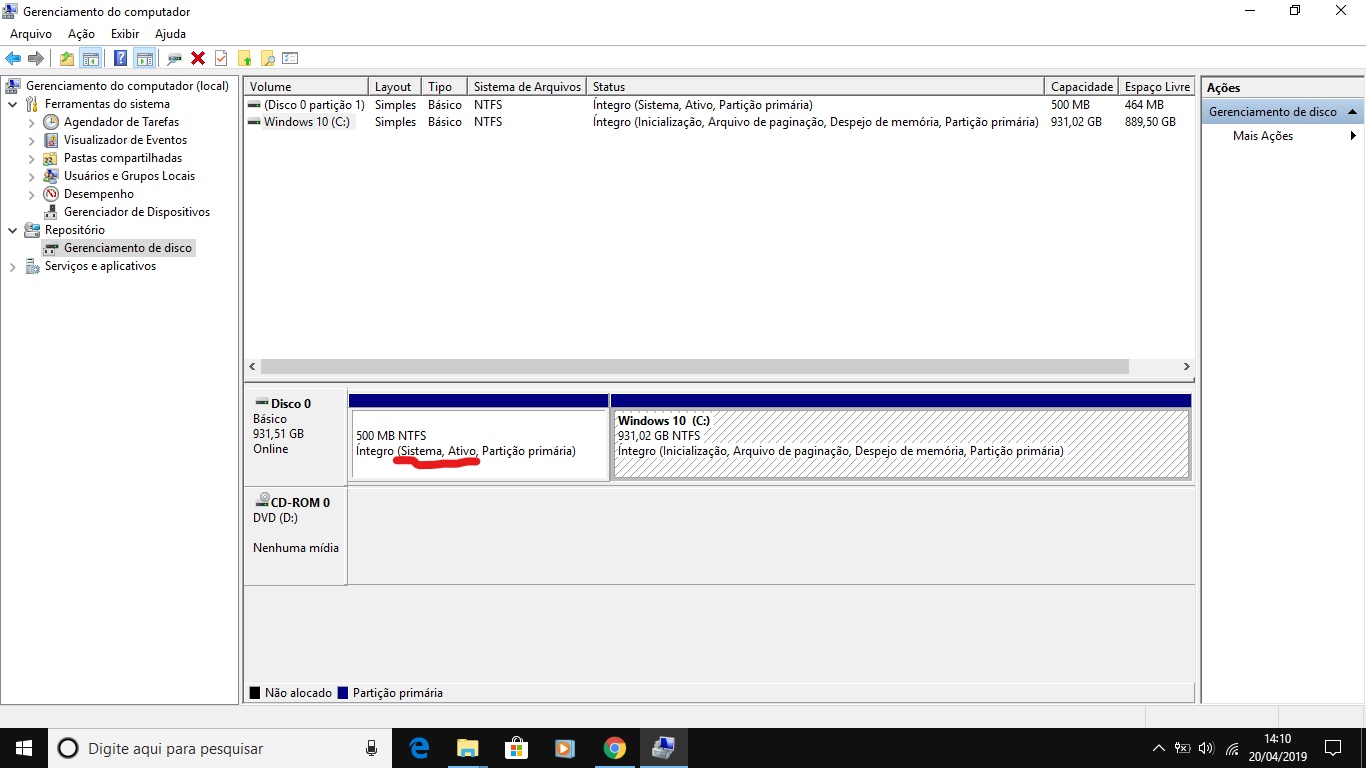The width and height of the screenshot is (1366, 768).
Task: Open the Arquivo menu
Action: click(30, 34)
